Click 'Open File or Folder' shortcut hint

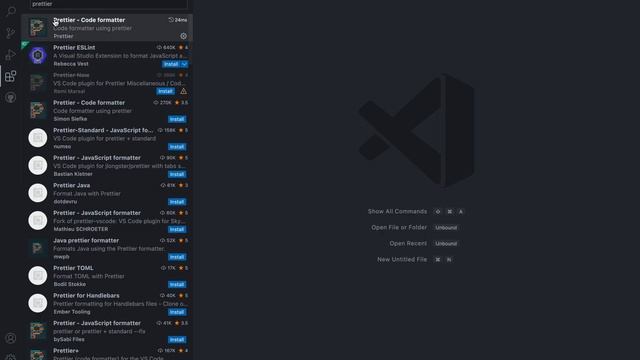pyautogui.click(x=399, y=227)
